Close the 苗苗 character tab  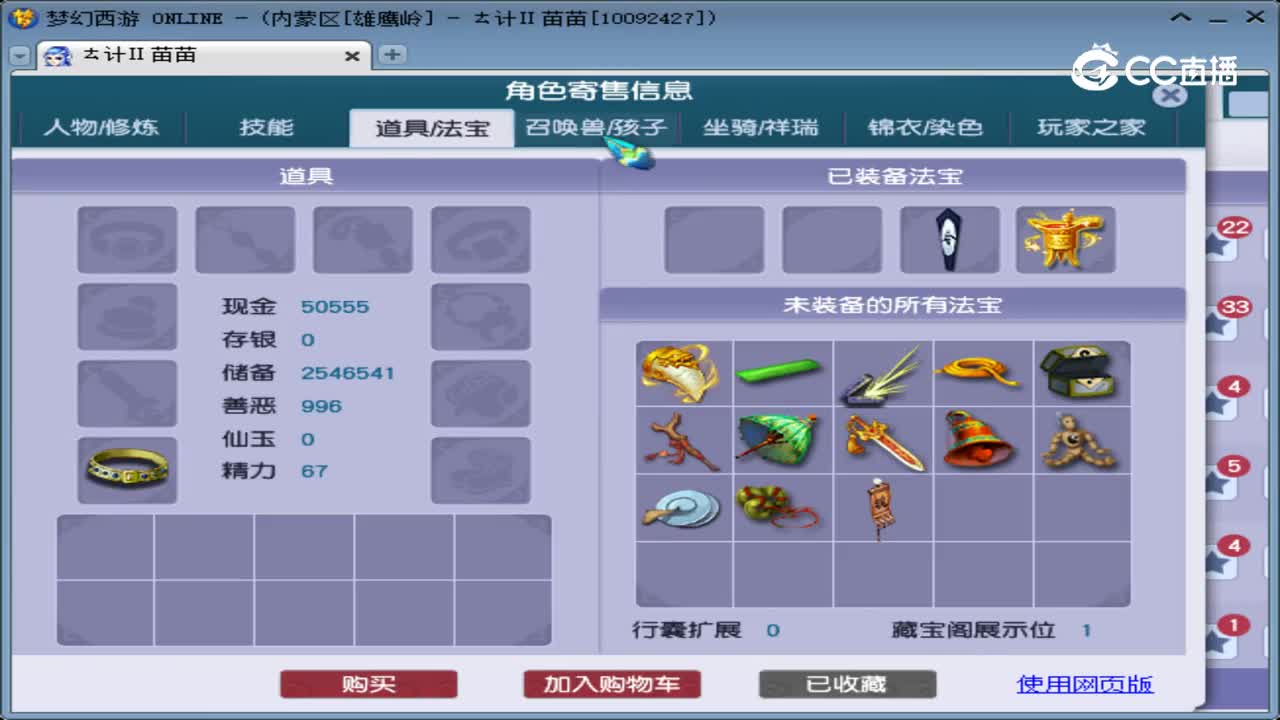pos(352,56)
